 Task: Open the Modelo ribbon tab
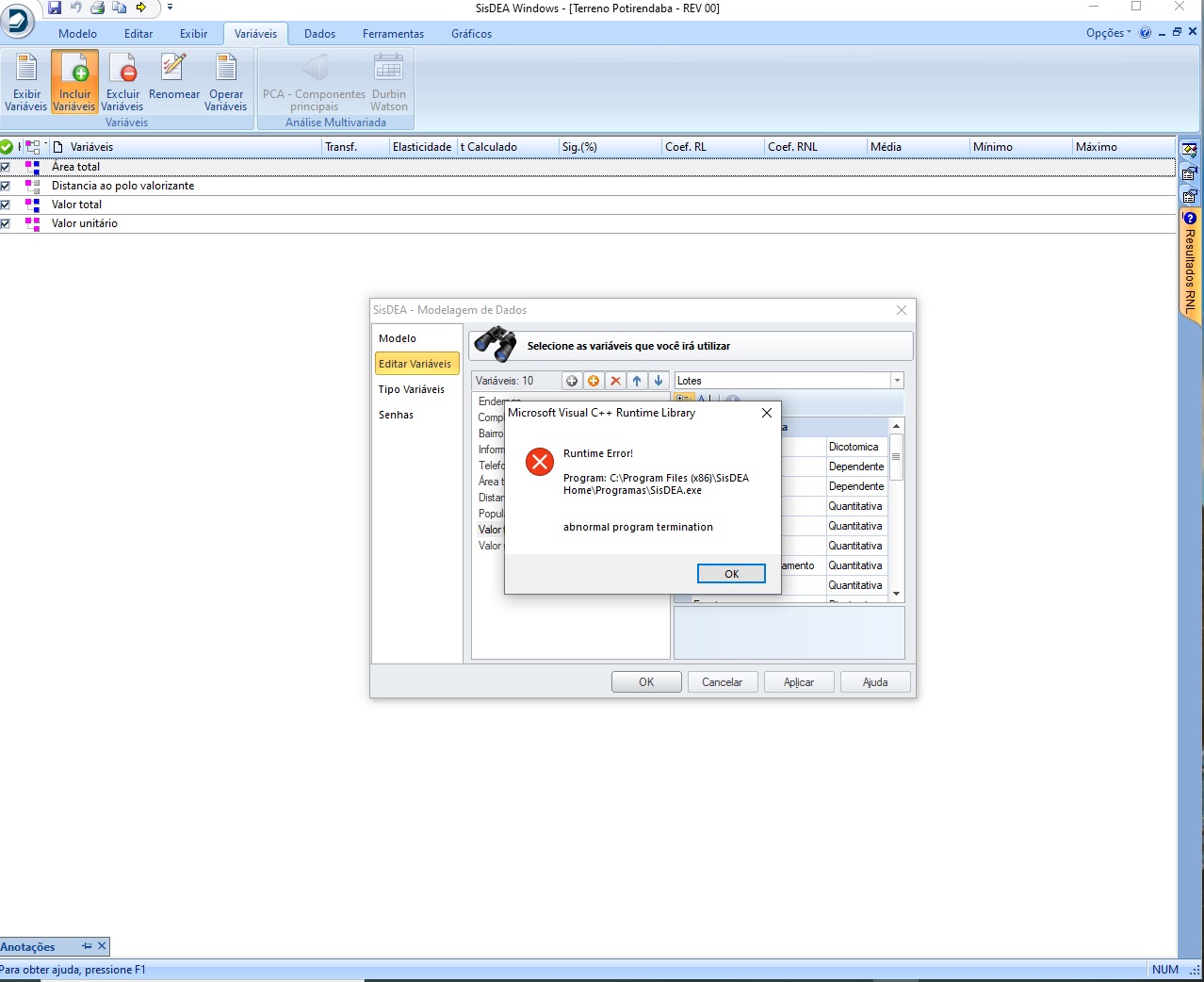[77, 34]
